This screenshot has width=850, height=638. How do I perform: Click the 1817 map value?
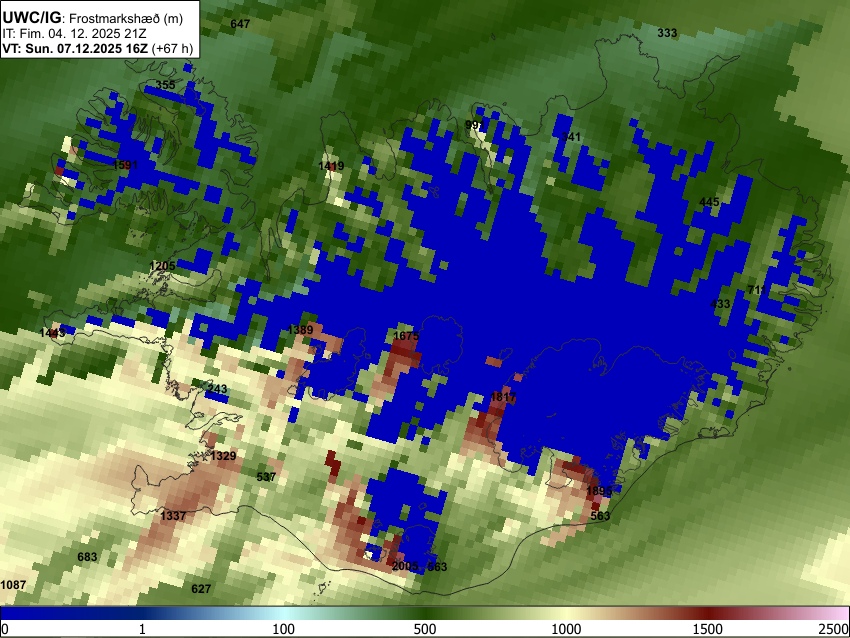click(503, 397)
